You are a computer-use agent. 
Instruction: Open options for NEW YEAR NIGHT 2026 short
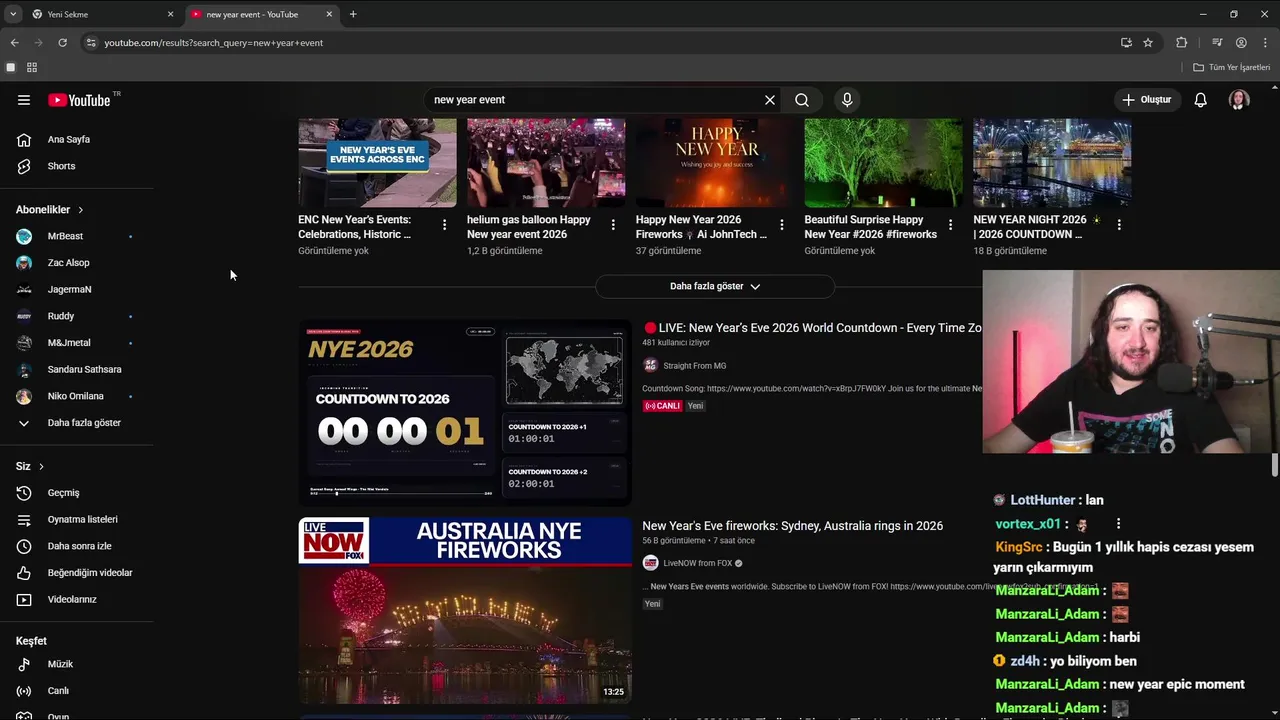click(1119, 225)
